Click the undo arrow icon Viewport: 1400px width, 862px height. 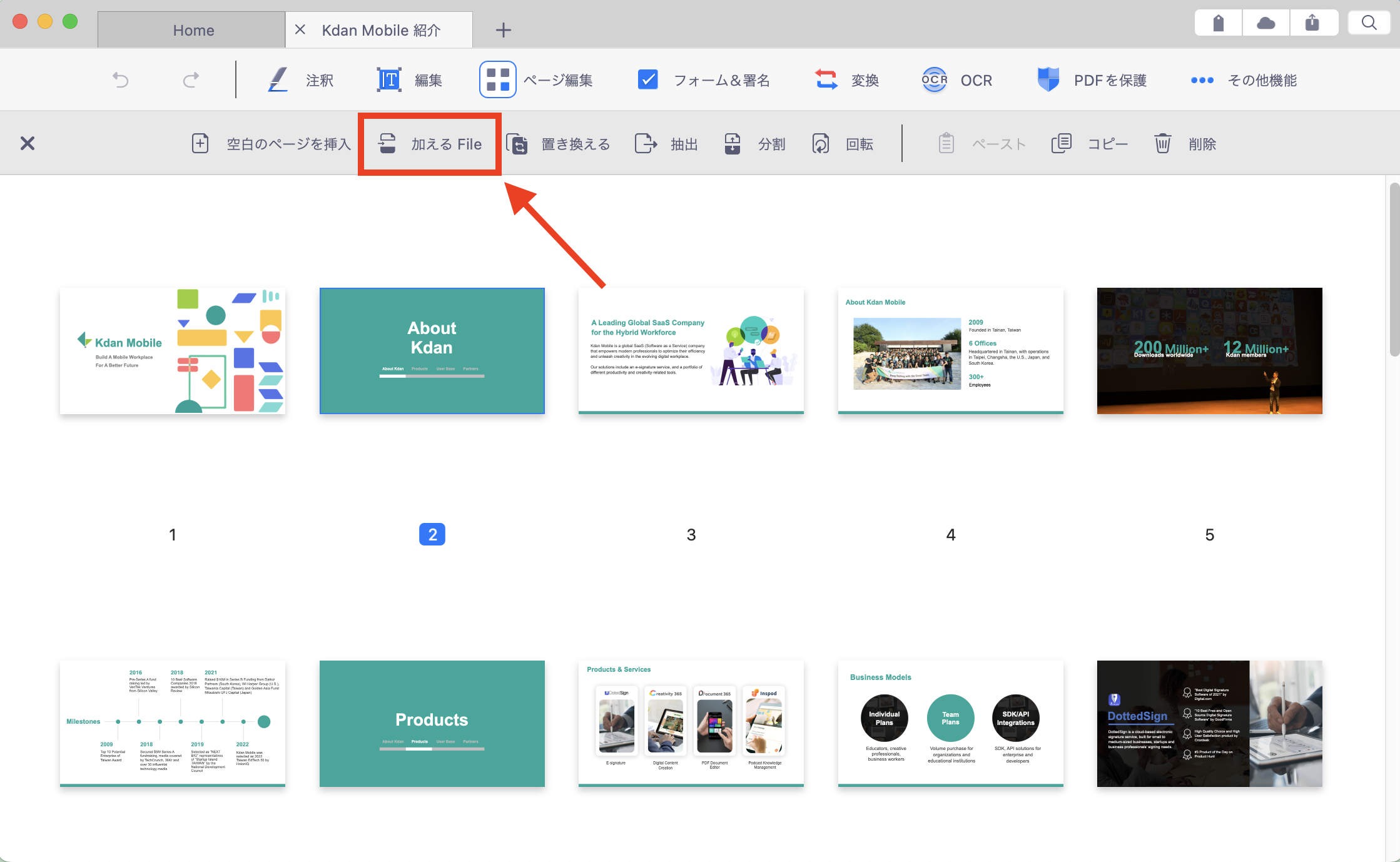click(120, 80)
